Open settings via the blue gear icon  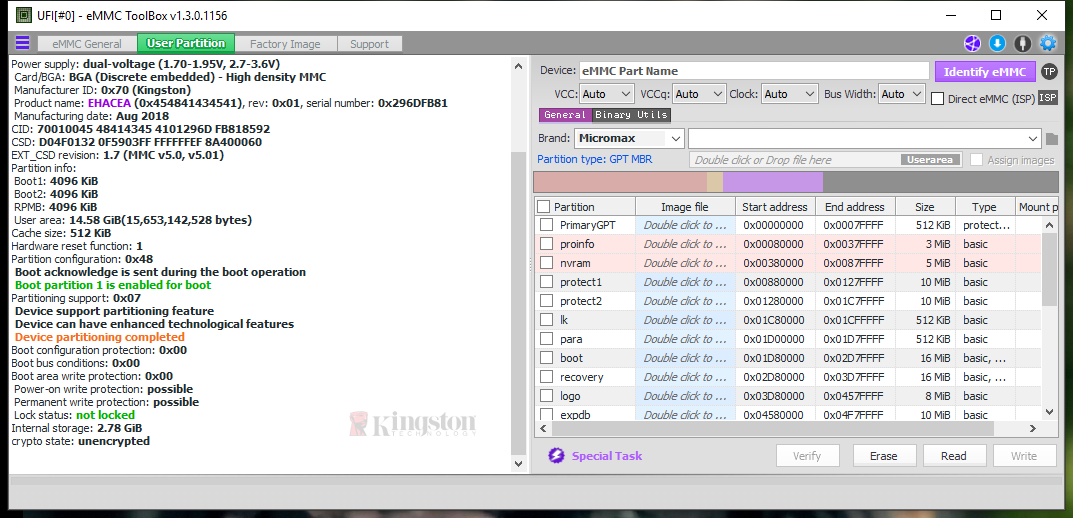[x=1048, y=43]
